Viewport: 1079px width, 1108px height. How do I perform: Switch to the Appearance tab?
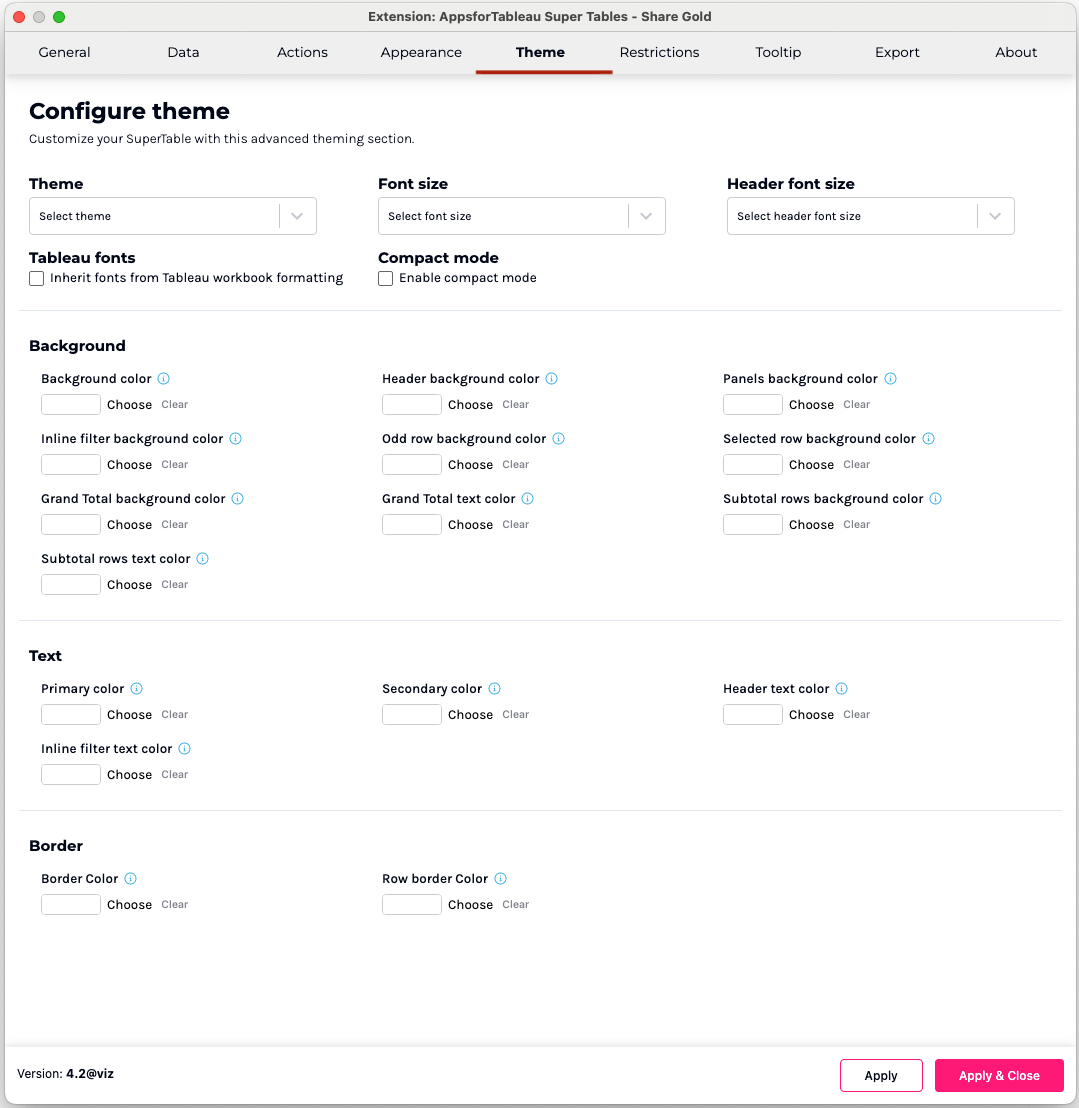[x=421, y=53]
